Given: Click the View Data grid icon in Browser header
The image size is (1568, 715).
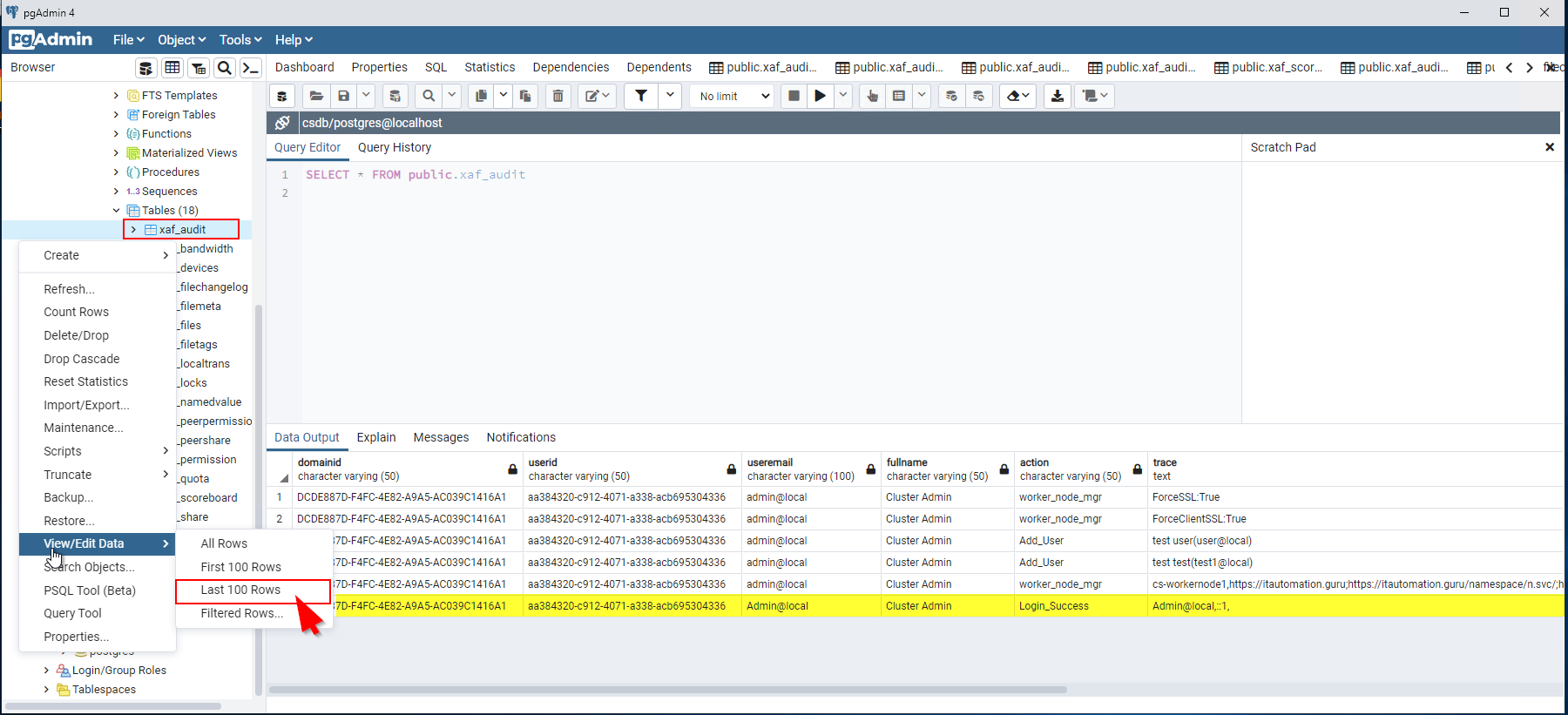Looking at the screenshot, I should [172, 68].
